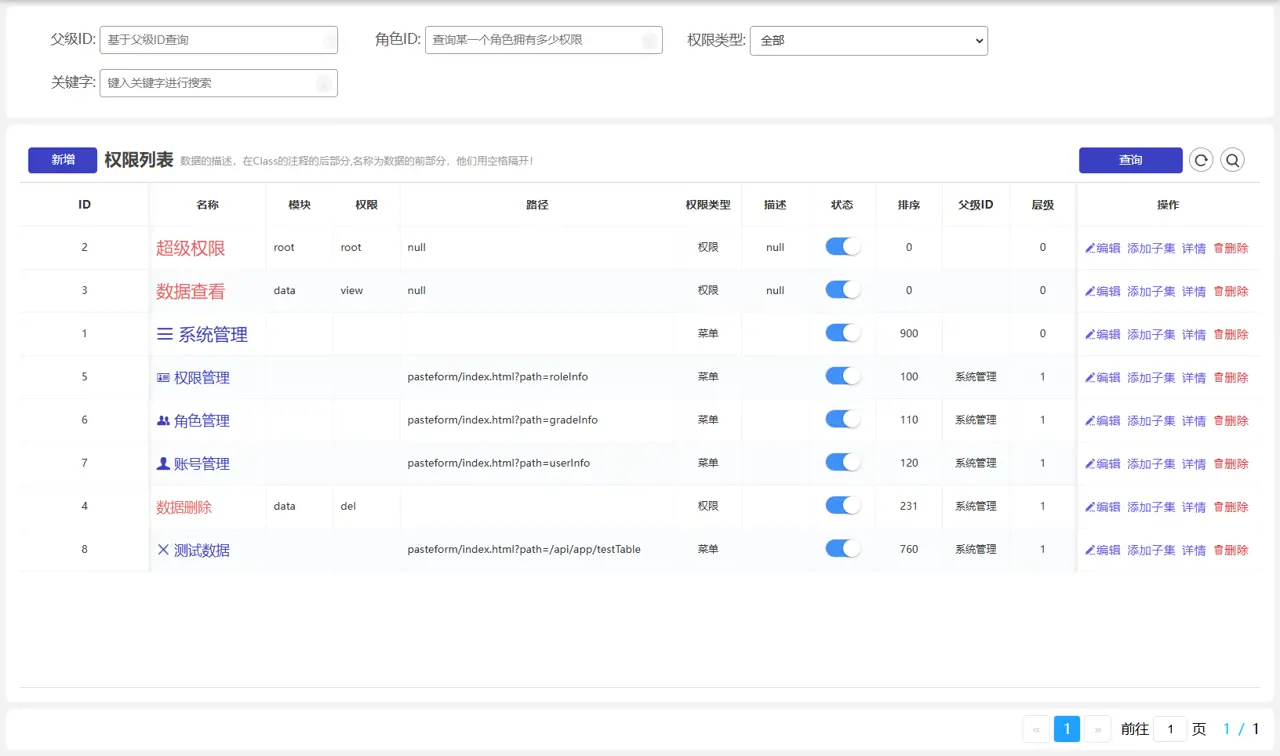Click 编辑 pencil for 角色管理 row
Screen dimensions: 1280x756
(x=1103, y=420)
